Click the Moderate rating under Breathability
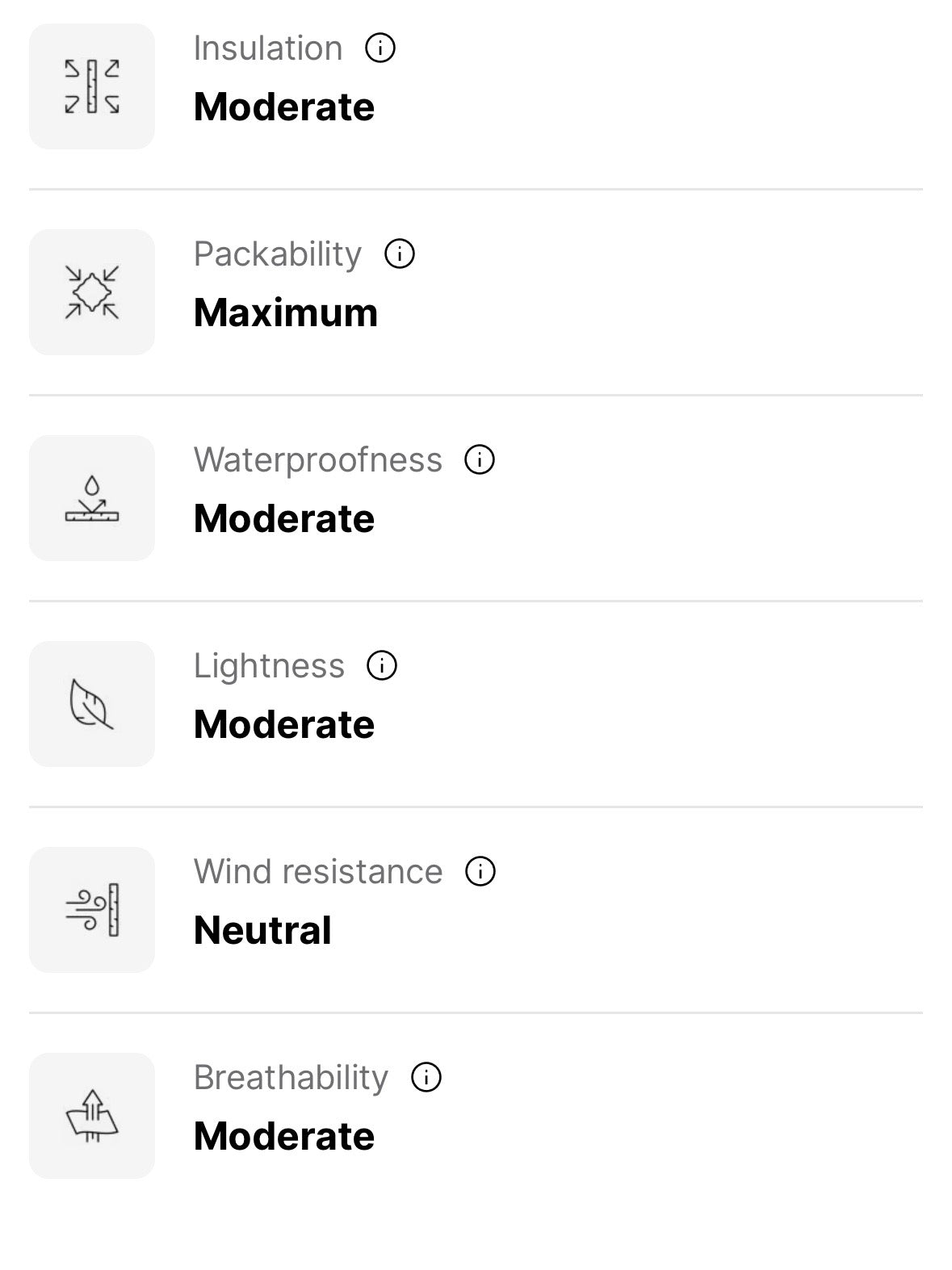 coord(284,1137)
